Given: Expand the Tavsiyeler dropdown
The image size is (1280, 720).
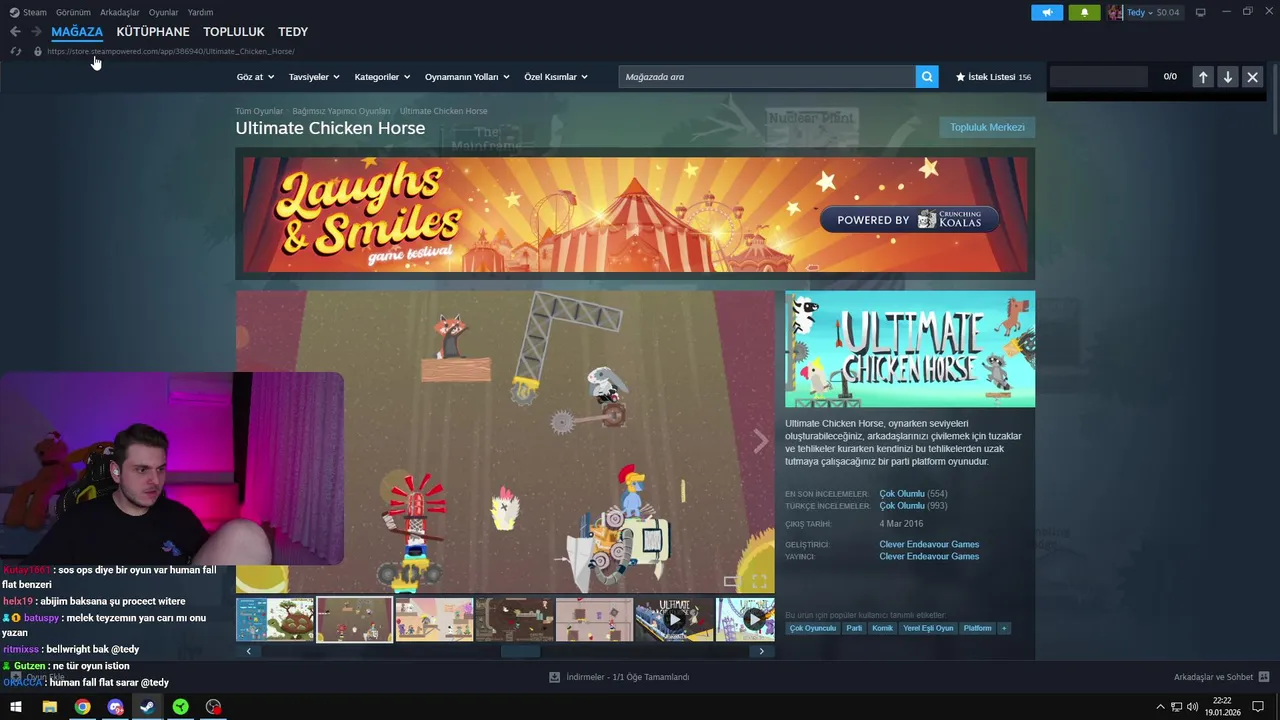Looking at the screenshot, I should pos(314,77).
